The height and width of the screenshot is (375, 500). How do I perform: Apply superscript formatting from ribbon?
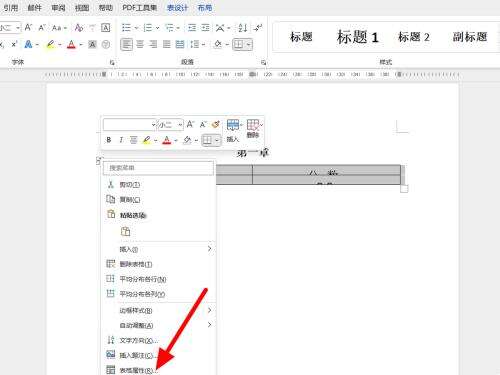point(14,44)
